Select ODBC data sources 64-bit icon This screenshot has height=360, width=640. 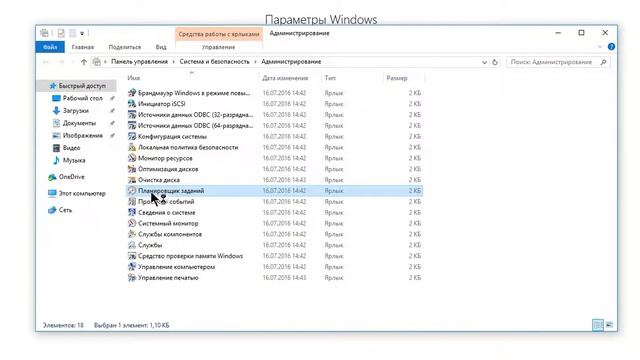132,126
